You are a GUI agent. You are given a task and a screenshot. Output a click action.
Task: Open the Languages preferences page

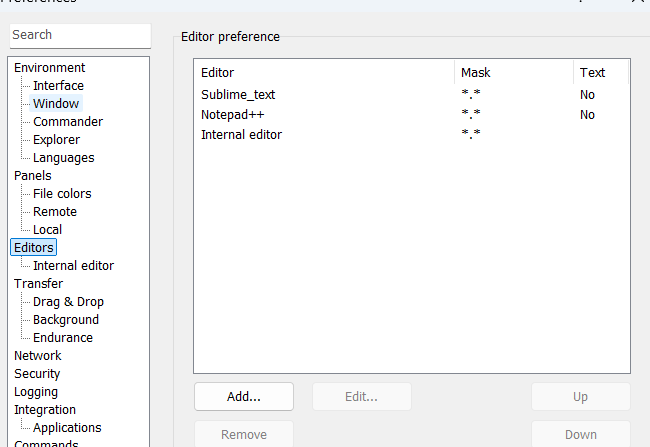63,158
